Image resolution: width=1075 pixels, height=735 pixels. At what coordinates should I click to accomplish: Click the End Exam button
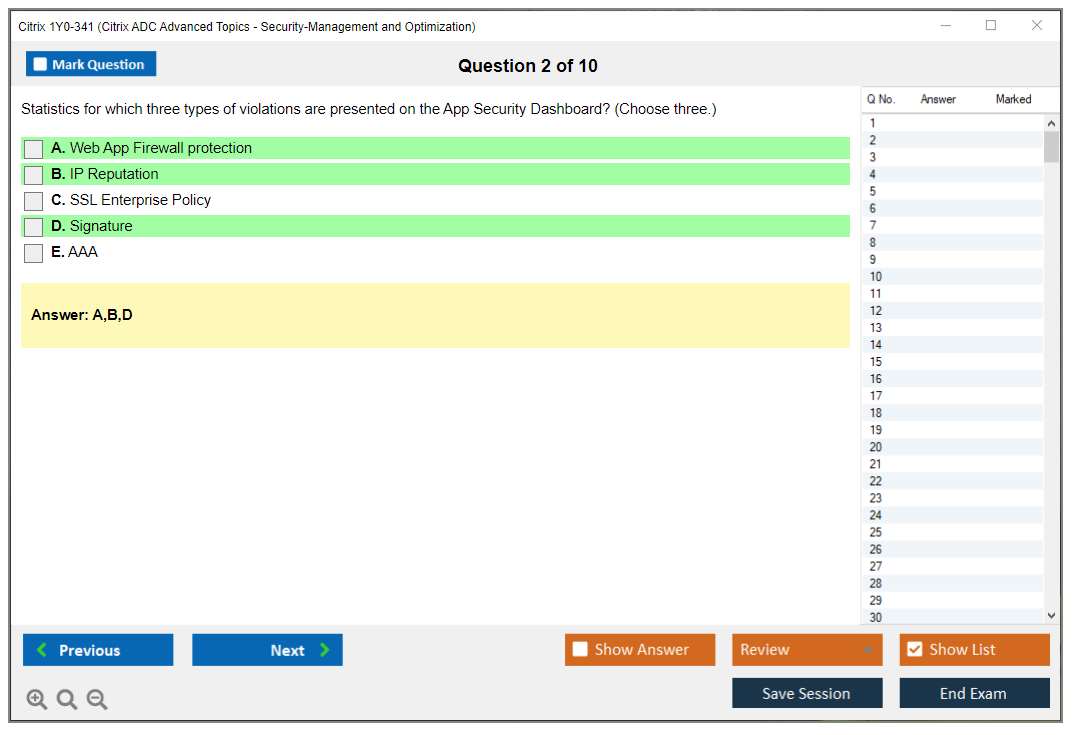[x=974, y=693]
